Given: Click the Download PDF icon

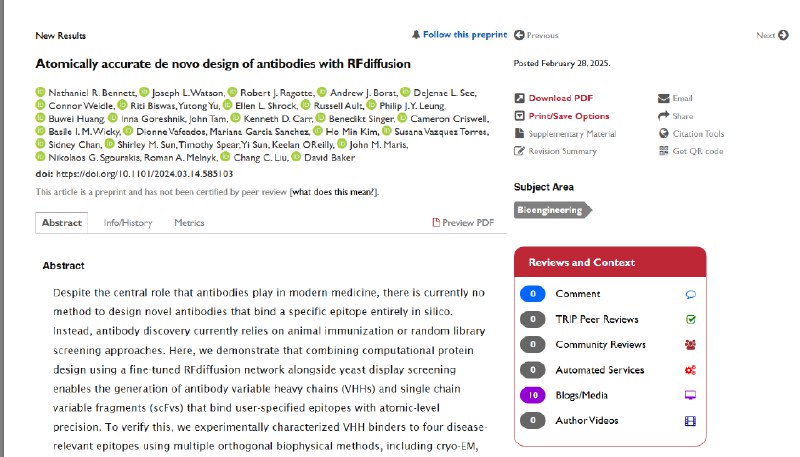Looking at the screenshot, I should coord(519,98).
